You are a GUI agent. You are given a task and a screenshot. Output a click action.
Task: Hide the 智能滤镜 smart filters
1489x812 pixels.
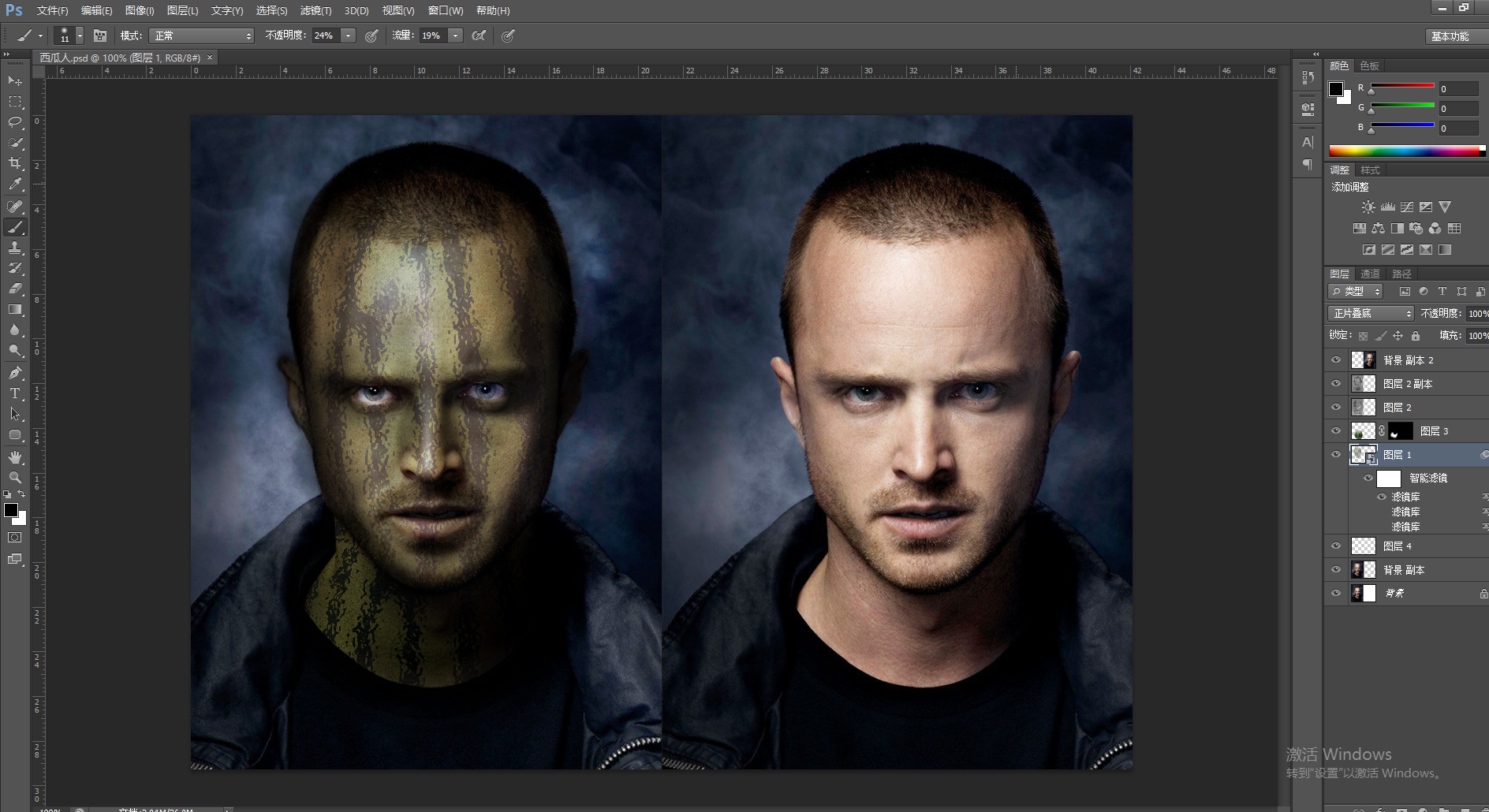pyautogui.click(x=1368, y=478)
